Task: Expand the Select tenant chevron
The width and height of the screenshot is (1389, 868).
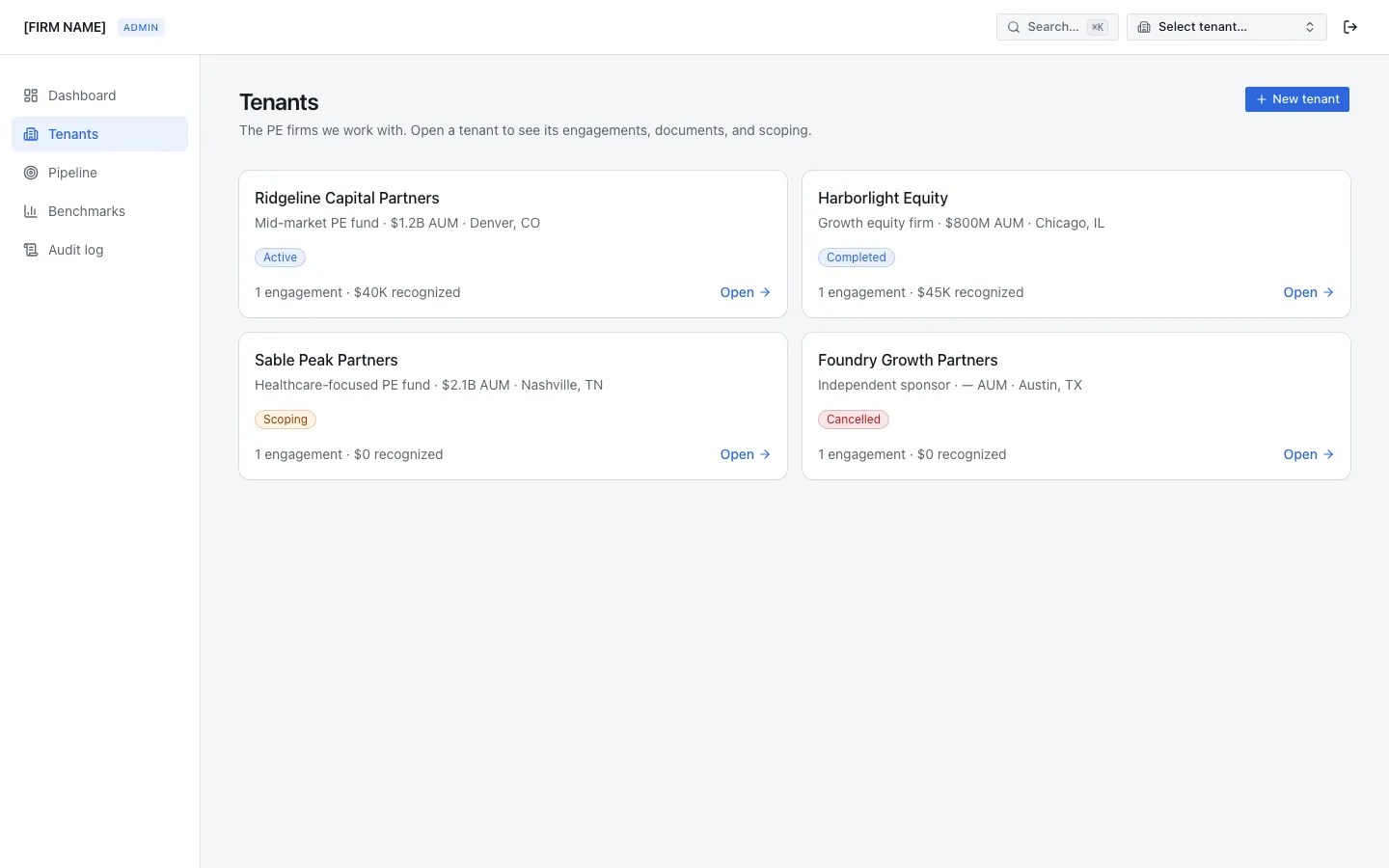Action: (1310, 27)
